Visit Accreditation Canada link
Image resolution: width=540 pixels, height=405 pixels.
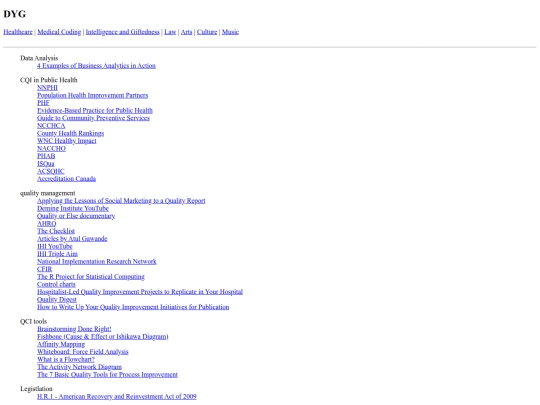(x=66, y=178)
